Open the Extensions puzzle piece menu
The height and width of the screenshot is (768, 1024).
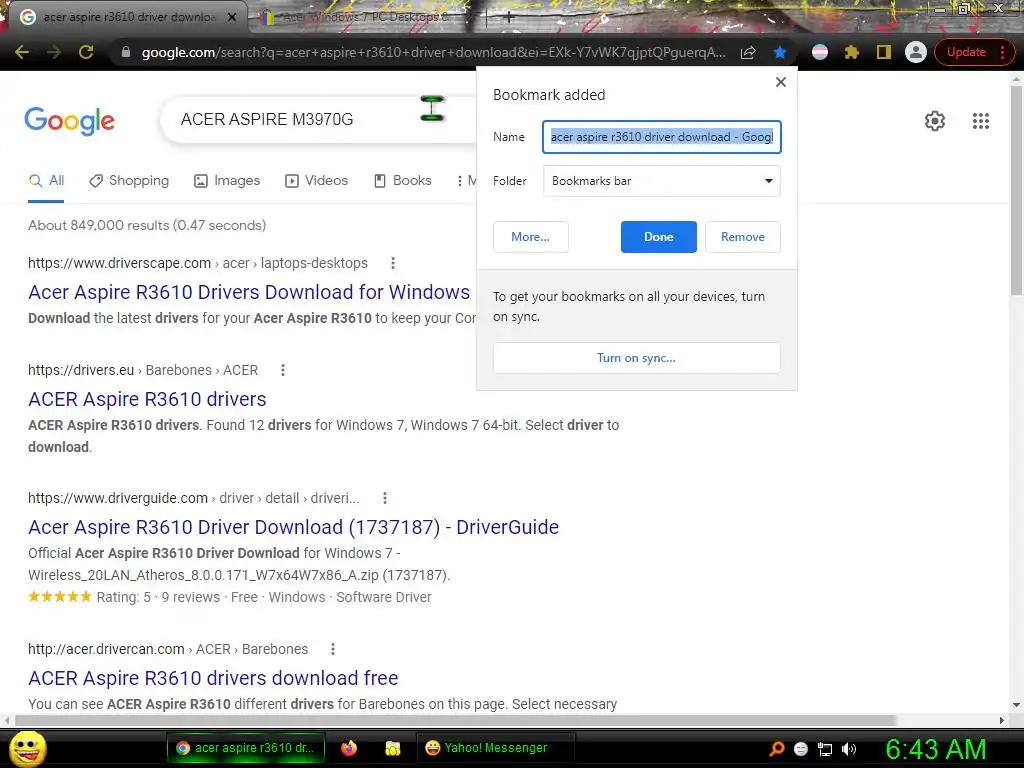pyautogui.click(x=852, y=52)
